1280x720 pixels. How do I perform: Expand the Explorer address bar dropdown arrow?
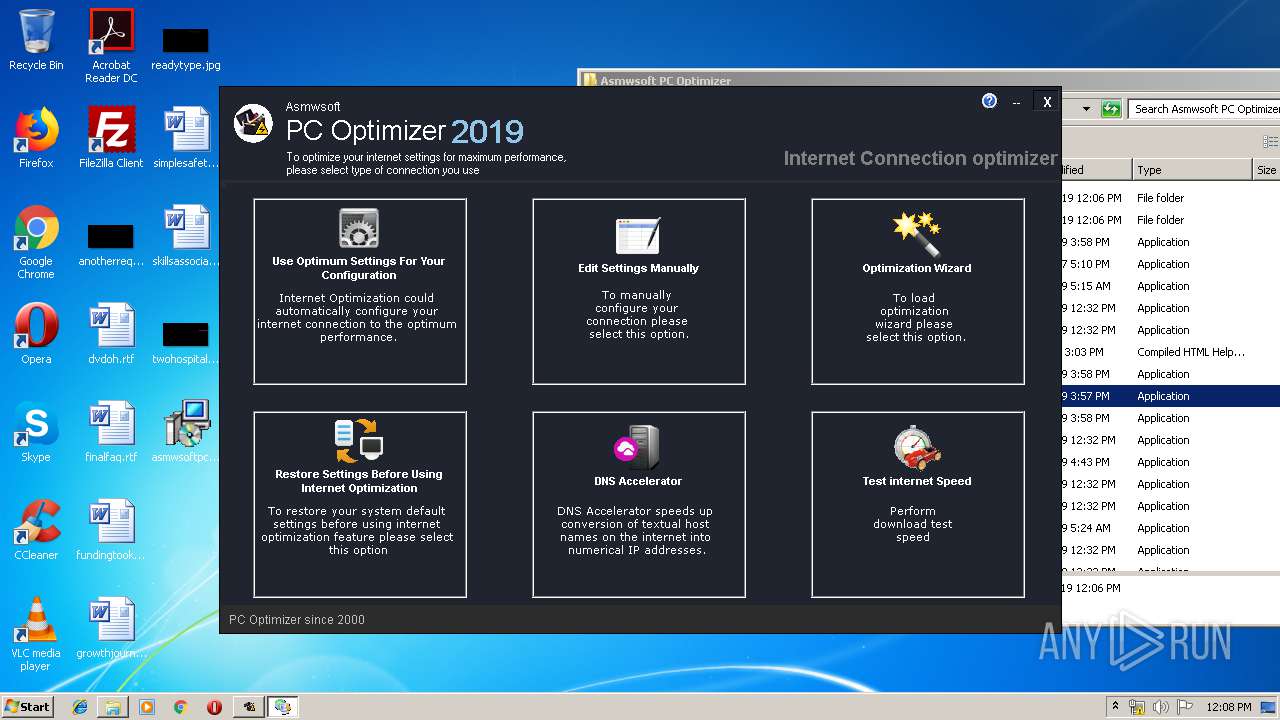[x=1086, y=109]
